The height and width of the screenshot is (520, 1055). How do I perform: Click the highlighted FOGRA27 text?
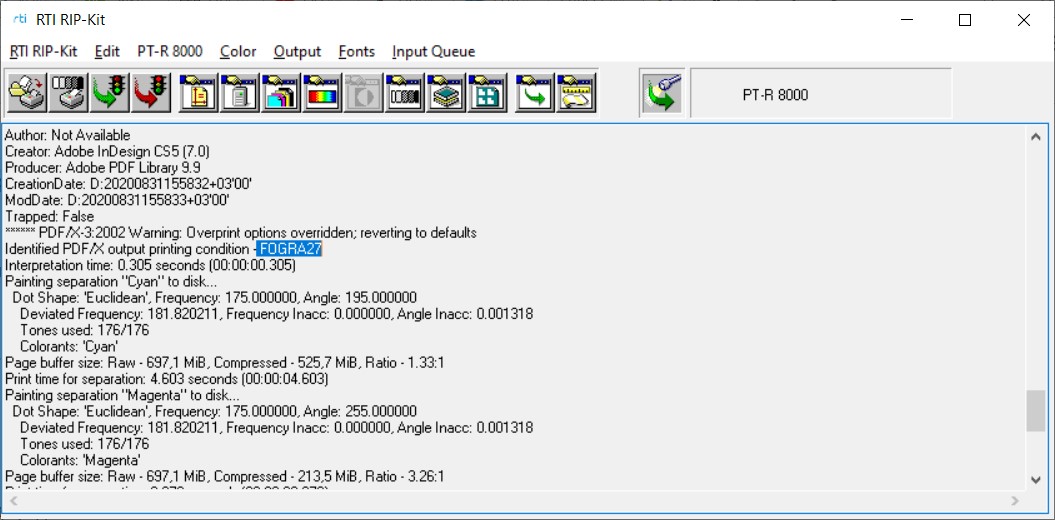[291, 249]
